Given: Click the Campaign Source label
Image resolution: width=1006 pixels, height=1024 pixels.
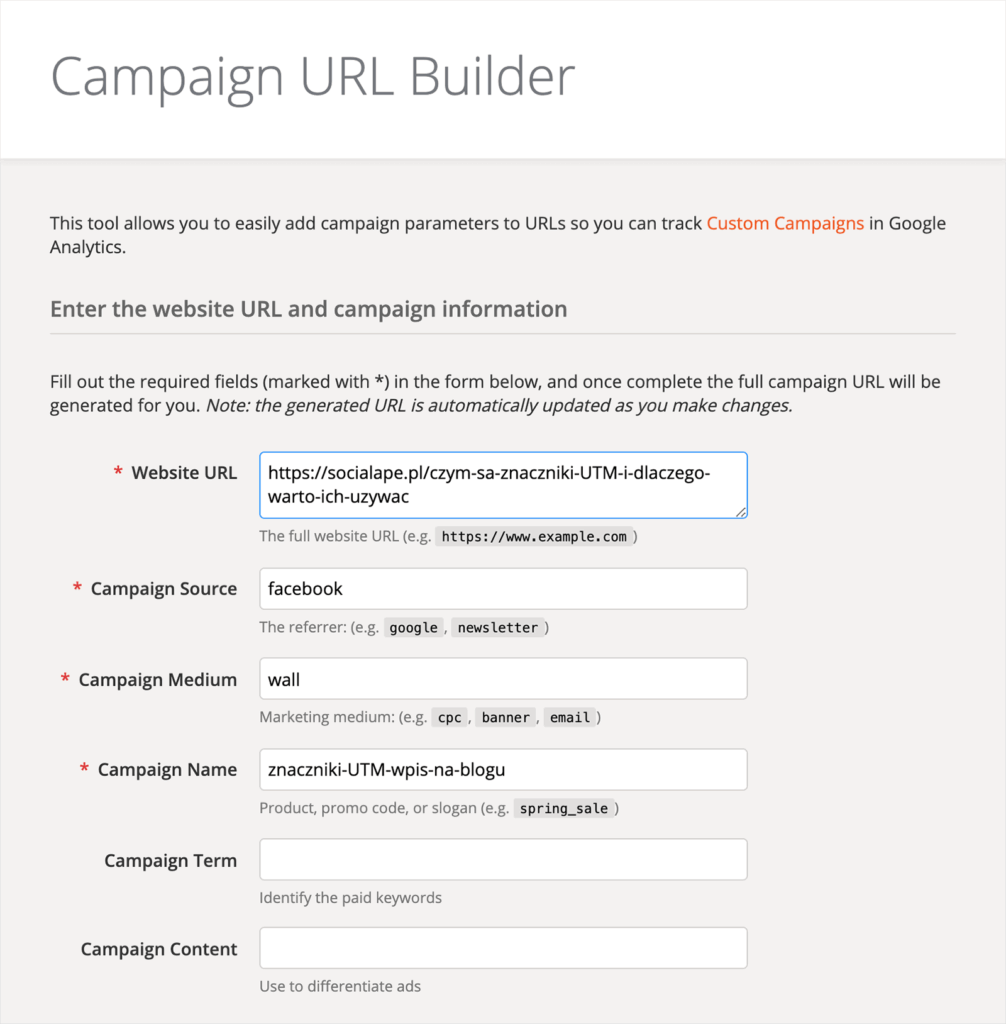Looking at the screenshot, I should pos(163,589).
